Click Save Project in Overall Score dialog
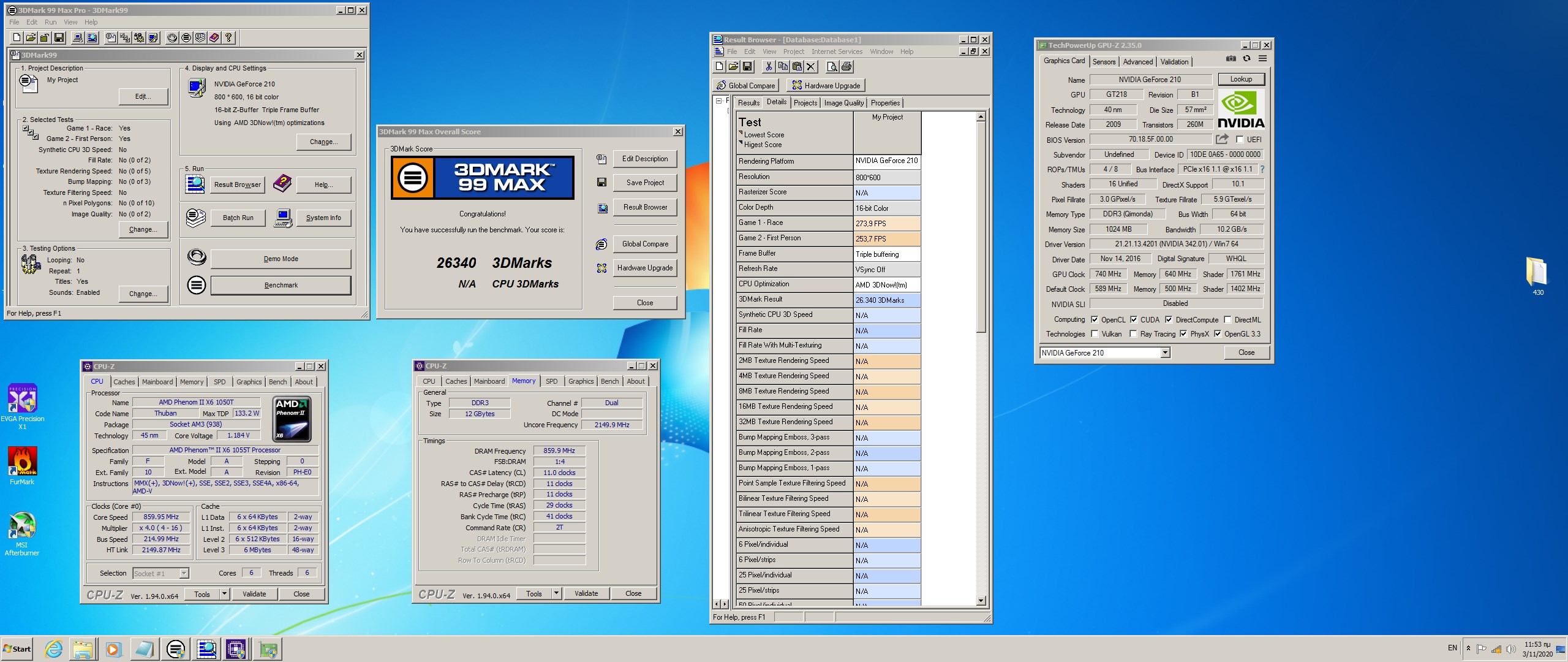 pyautogui.click(x=645, y=183)
